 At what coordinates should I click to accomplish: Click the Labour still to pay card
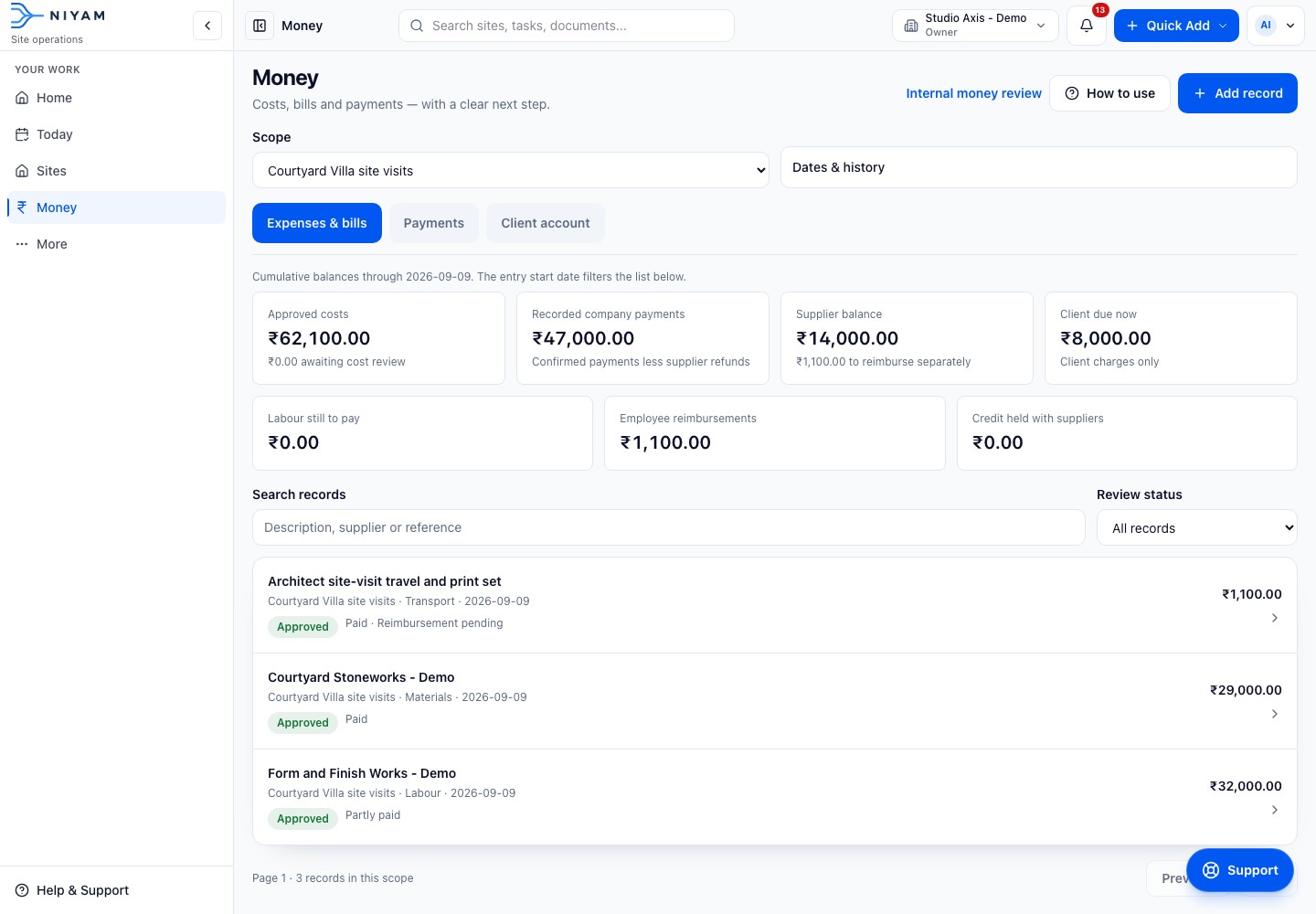[x=422, y=433]
